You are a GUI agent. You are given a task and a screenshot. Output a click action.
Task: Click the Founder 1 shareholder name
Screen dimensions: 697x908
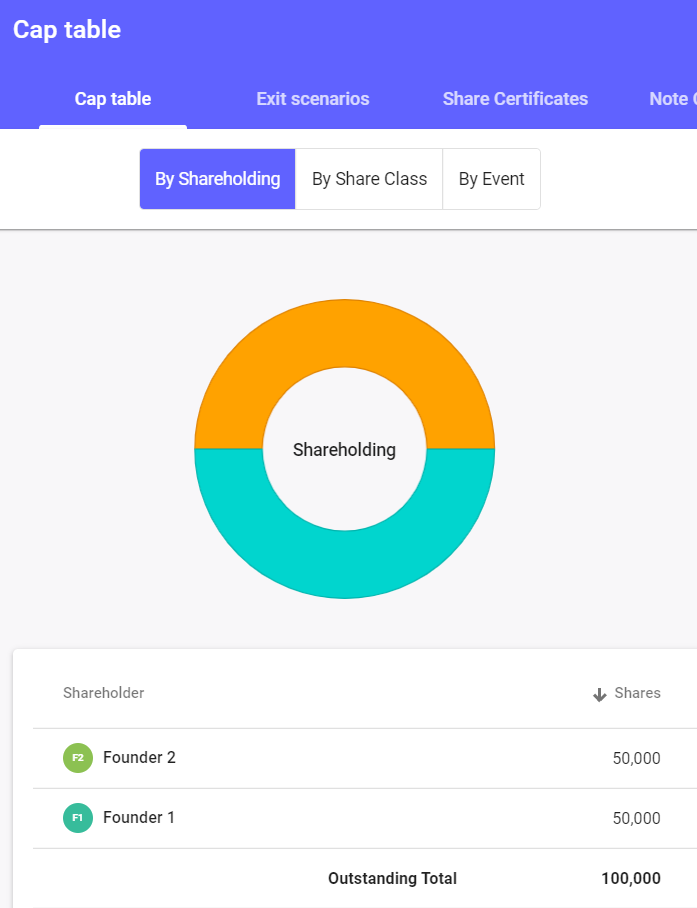point(139,818)
